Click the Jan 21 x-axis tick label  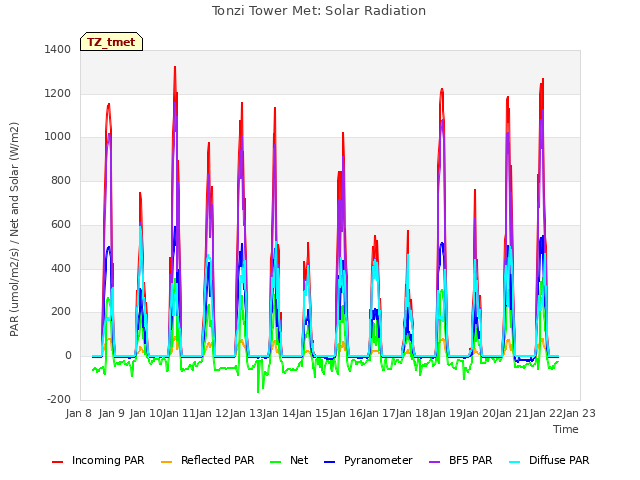pyautogui.click(x=512, y=413)
